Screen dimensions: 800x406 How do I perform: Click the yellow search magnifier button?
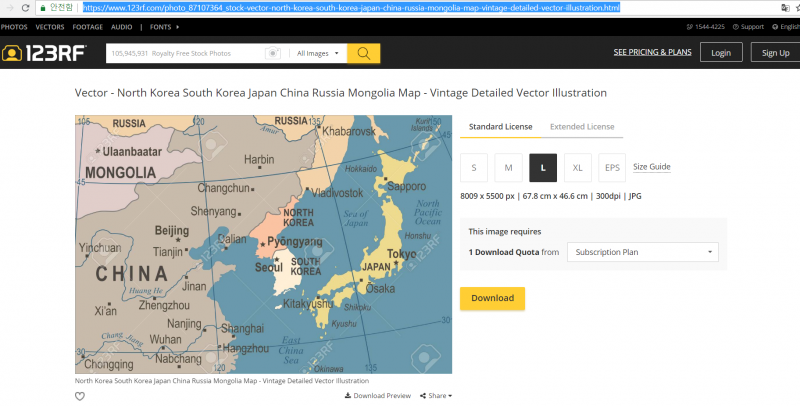click(364, 53)
